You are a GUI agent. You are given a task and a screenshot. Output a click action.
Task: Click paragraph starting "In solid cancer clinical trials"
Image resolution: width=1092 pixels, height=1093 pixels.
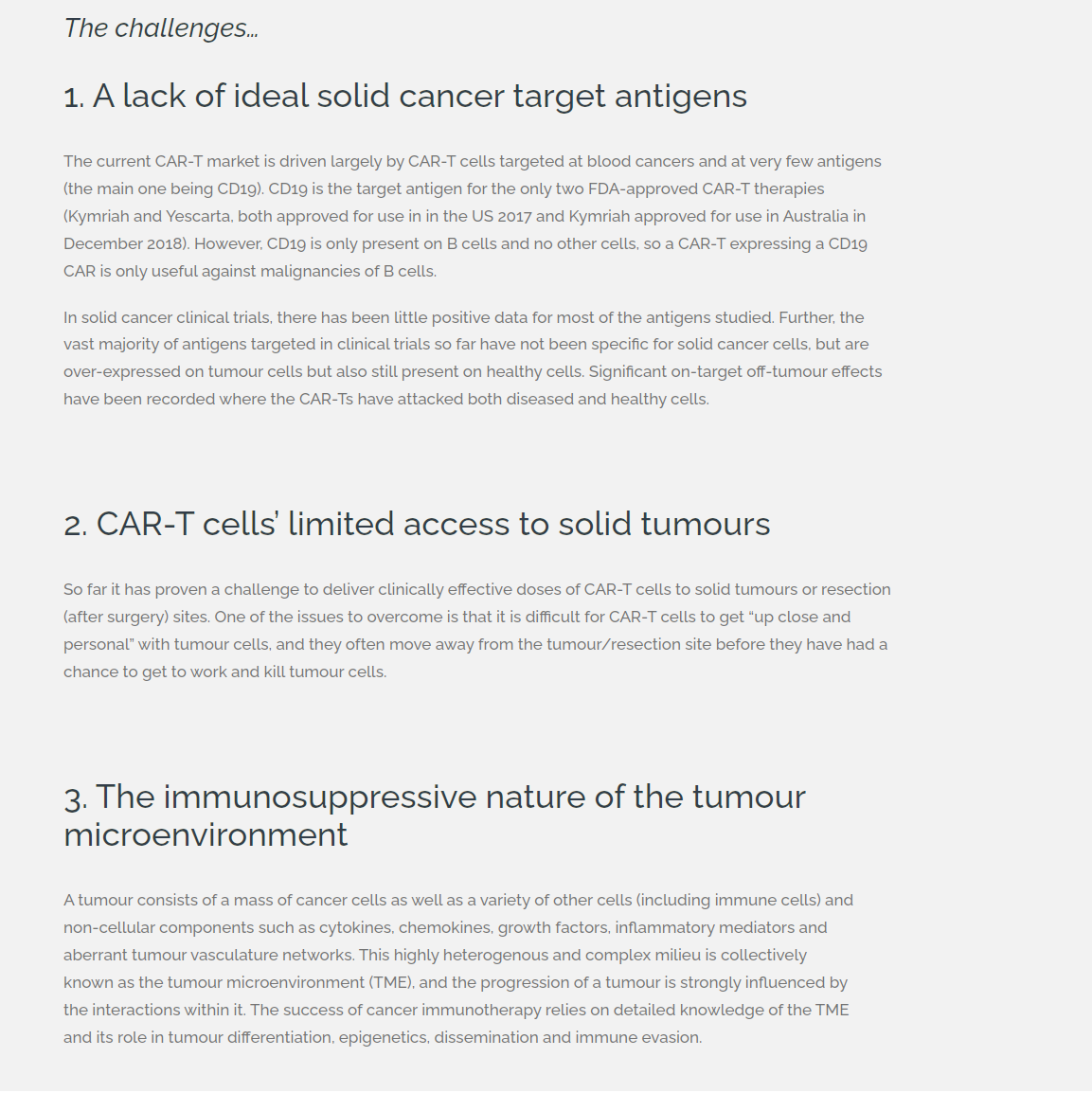(472, 358)
